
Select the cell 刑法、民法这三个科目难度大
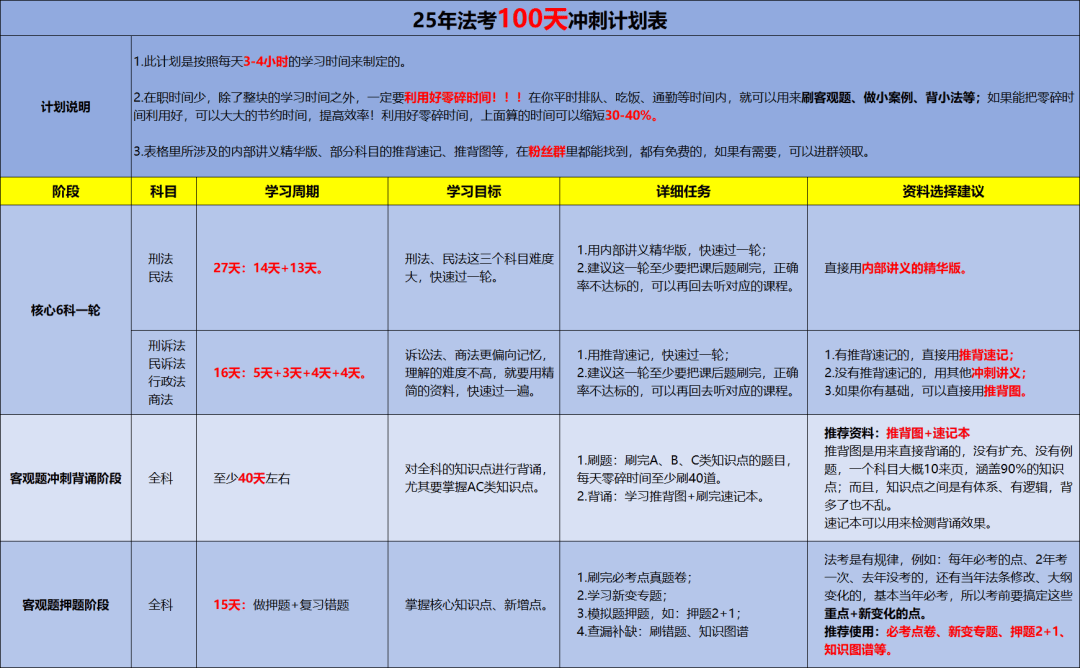474,268
